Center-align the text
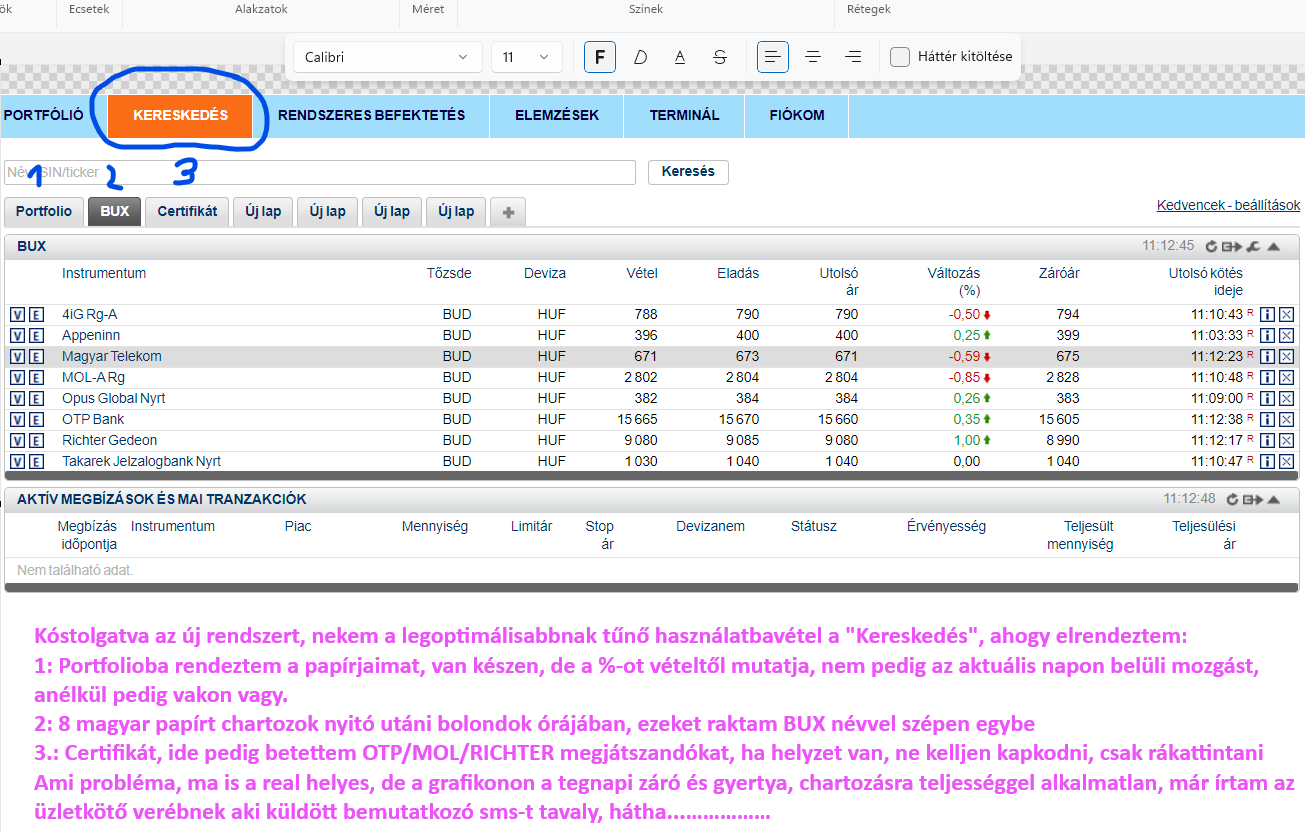Screen dimensions: 1305x832 [x=813, y=57]
